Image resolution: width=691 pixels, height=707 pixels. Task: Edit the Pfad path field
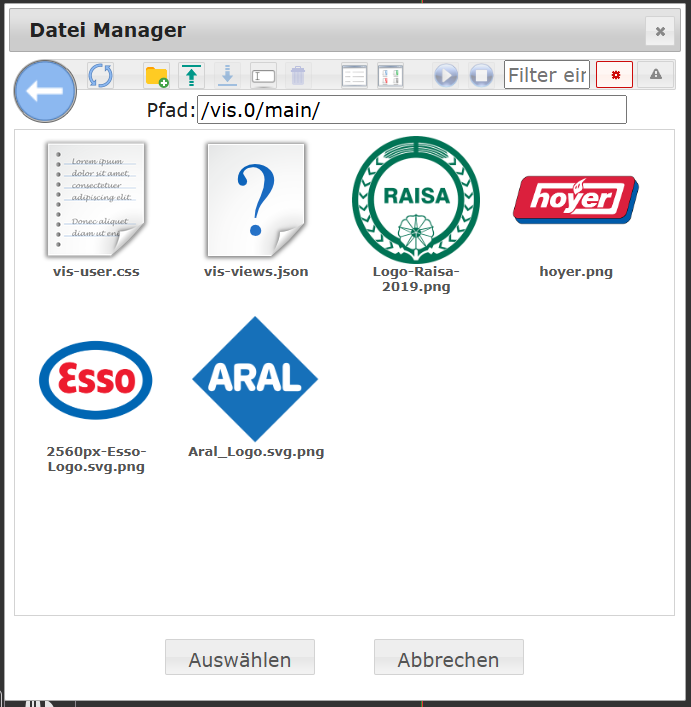tap(412, 110)
